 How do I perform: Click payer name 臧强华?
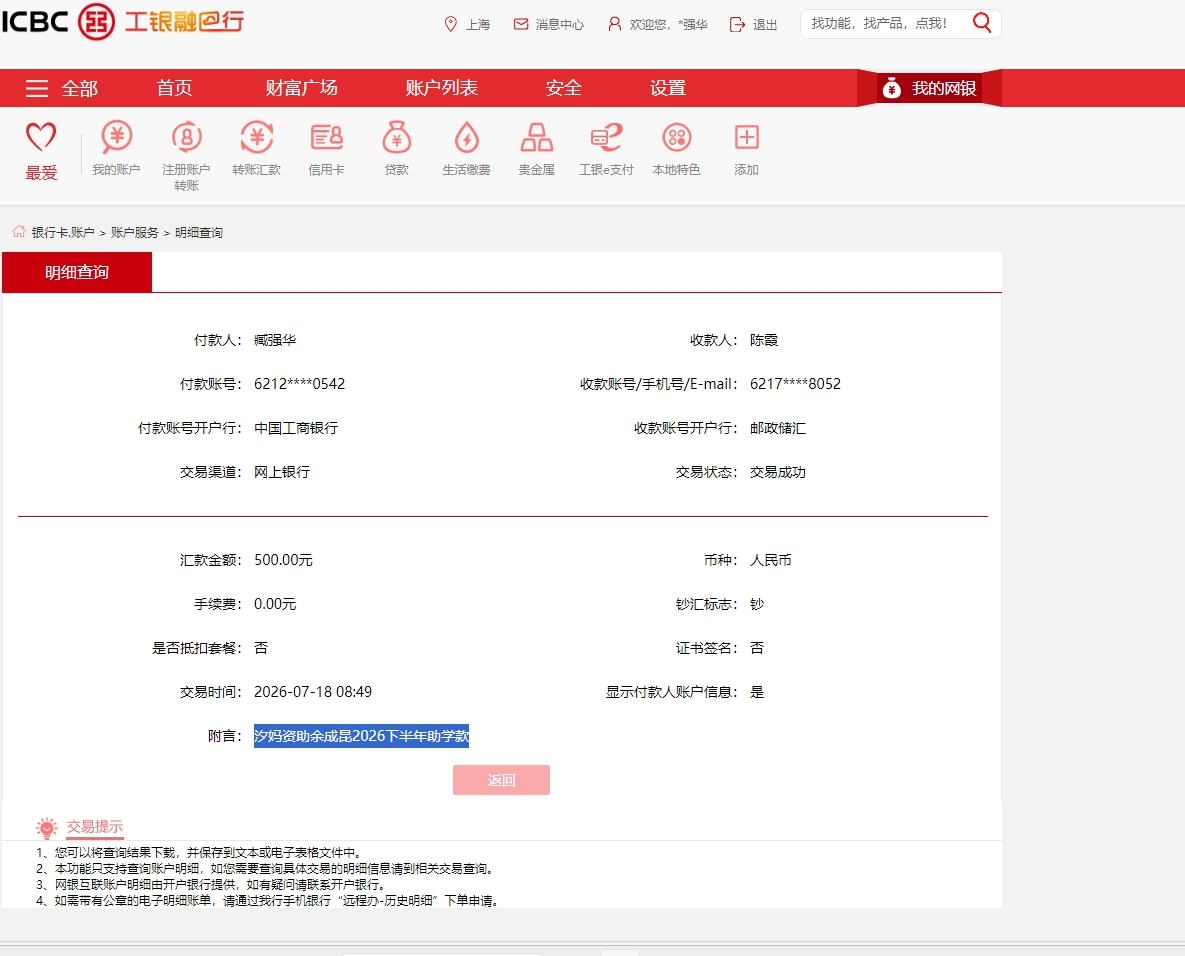tap(275, 340)
